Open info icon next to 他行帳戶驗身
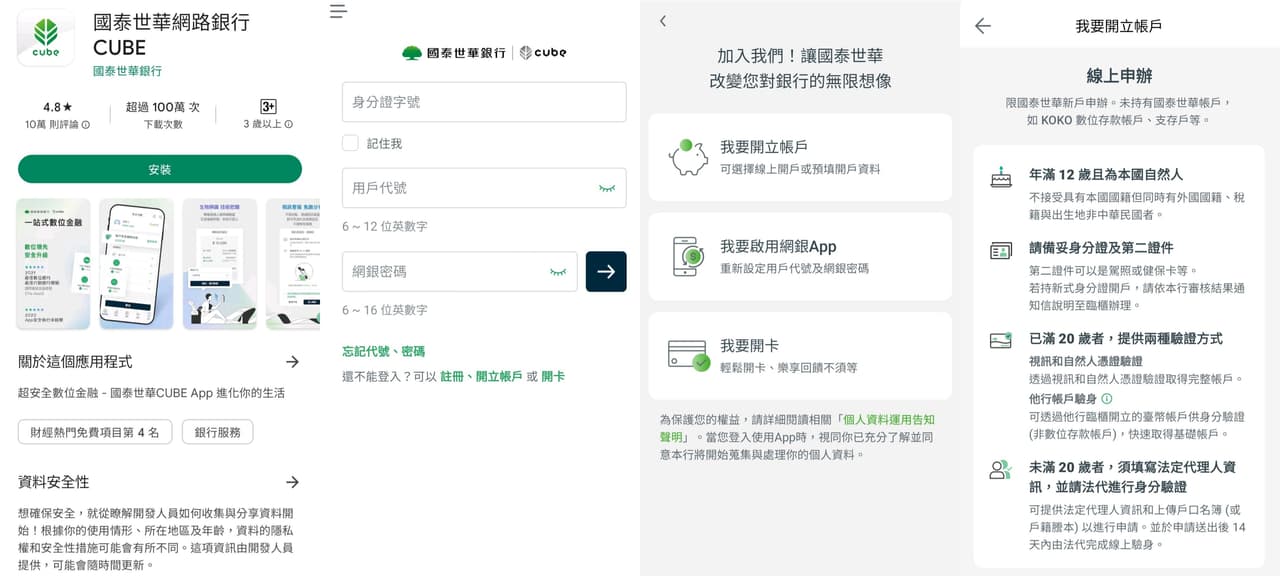The height and width of the screenshot is (576, 1280). [1107, 398]
